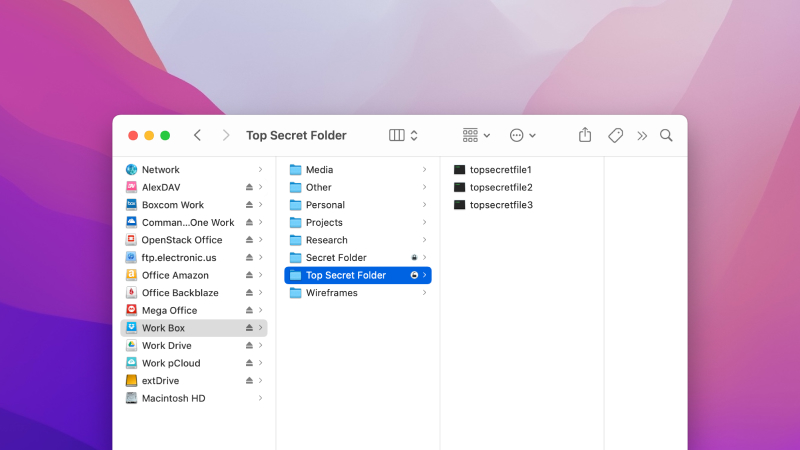800x450 pixels.
Task: Eject the AlexDAV drive
Action: pos(249,187)
